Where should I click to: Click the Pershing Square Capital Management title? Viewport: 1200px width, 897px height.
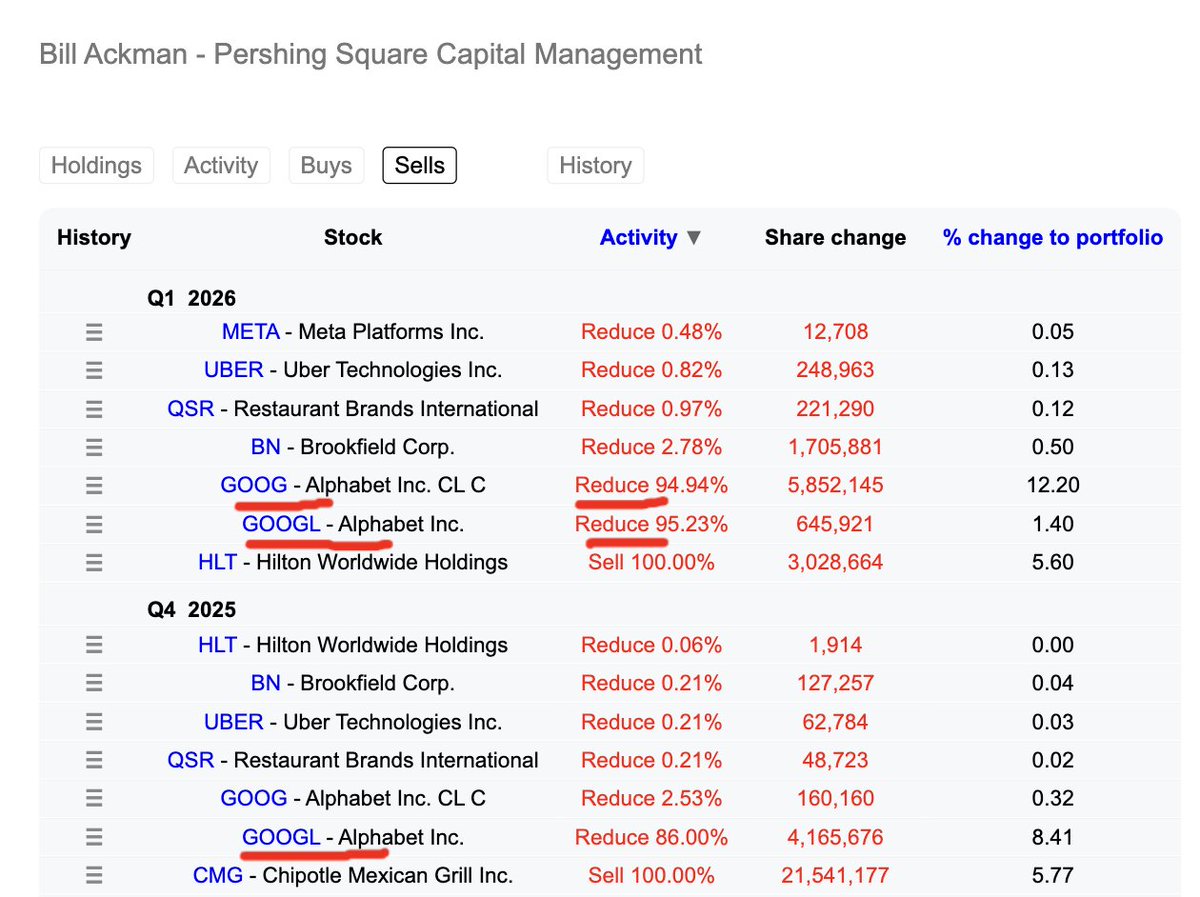coord(371,53)
